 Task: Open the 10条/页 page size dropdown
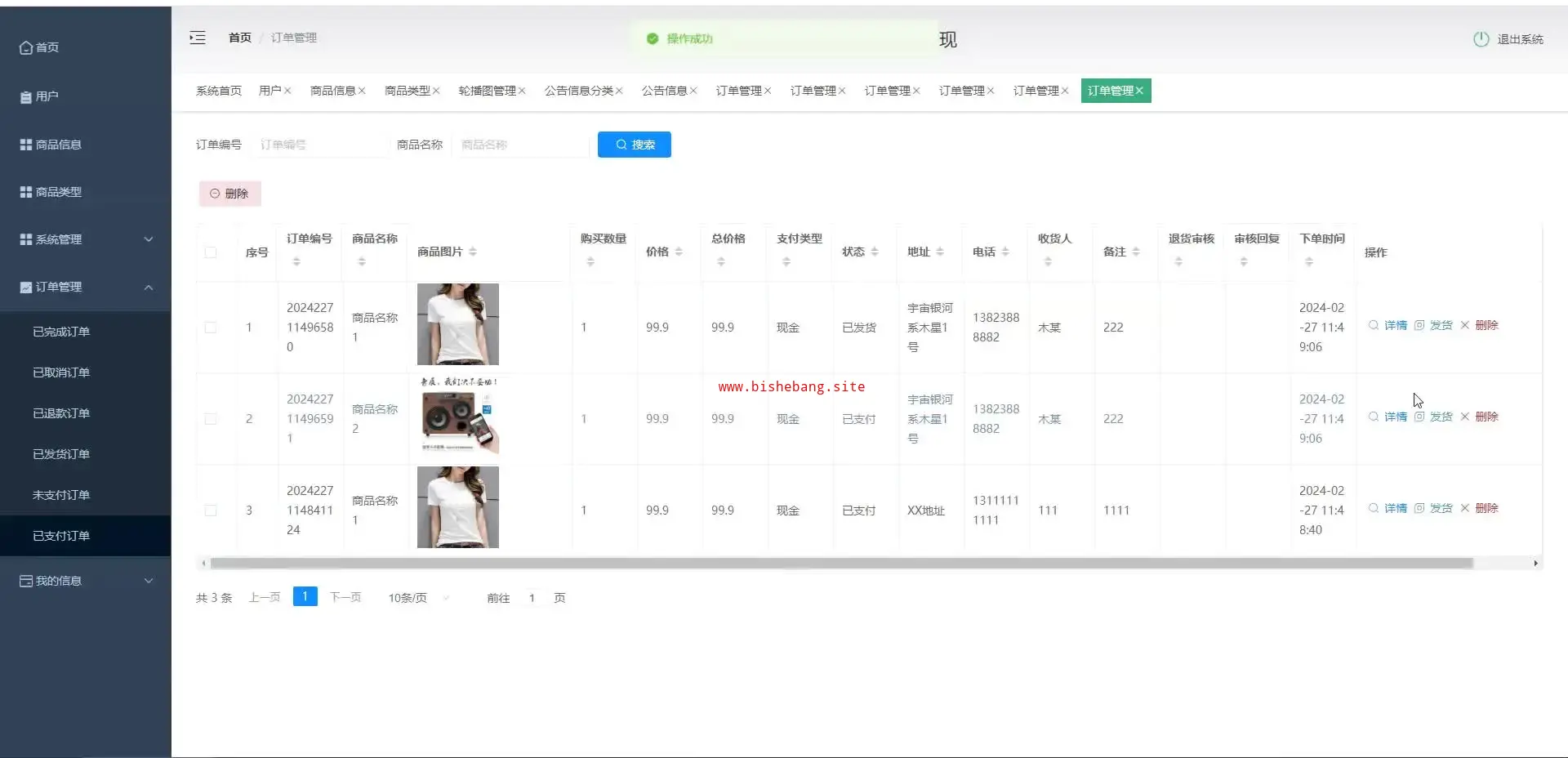pos(418,598)
